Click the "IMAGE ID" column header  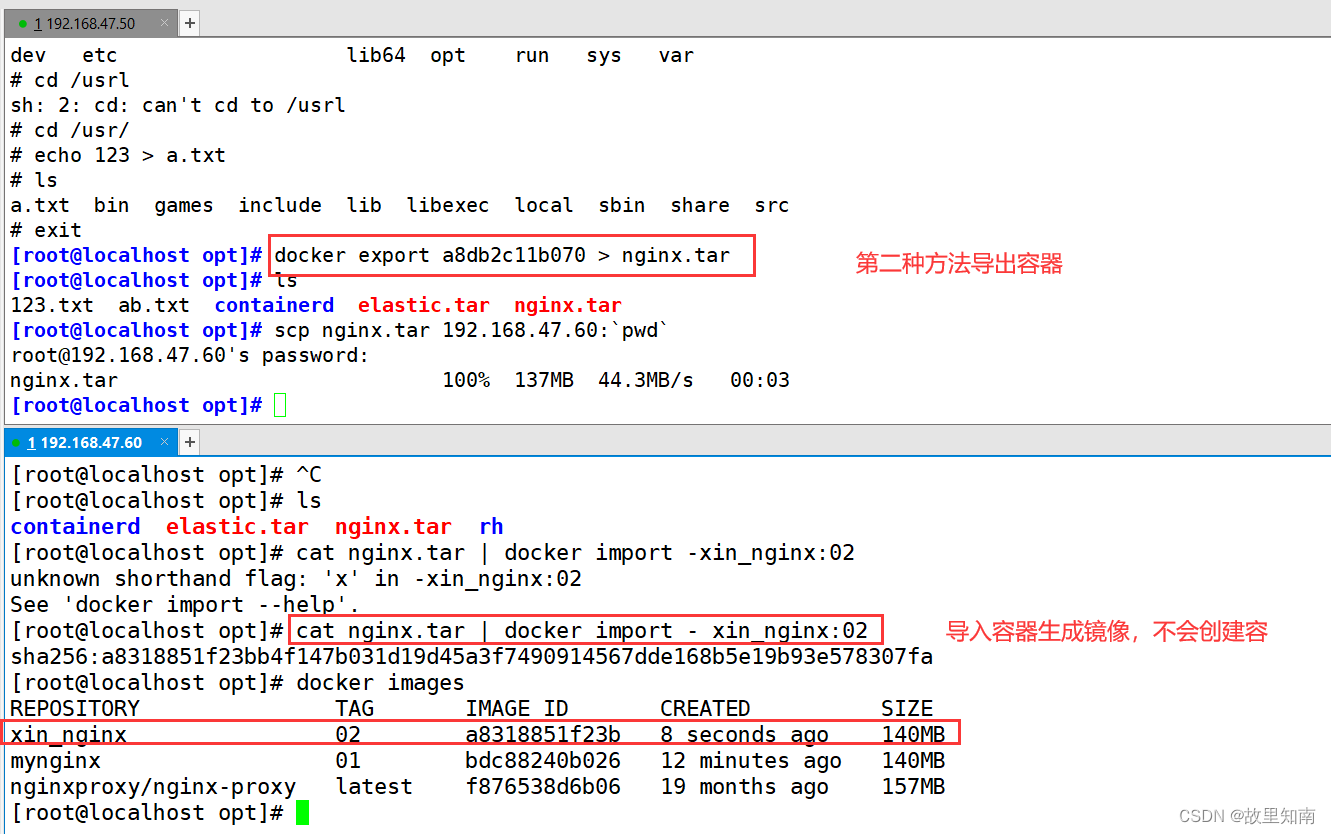[517, 708]
